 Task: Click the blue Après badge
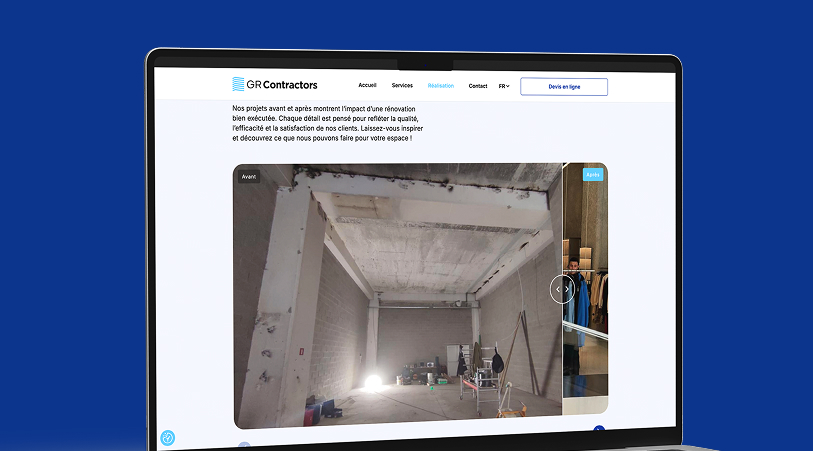(593, 175)
